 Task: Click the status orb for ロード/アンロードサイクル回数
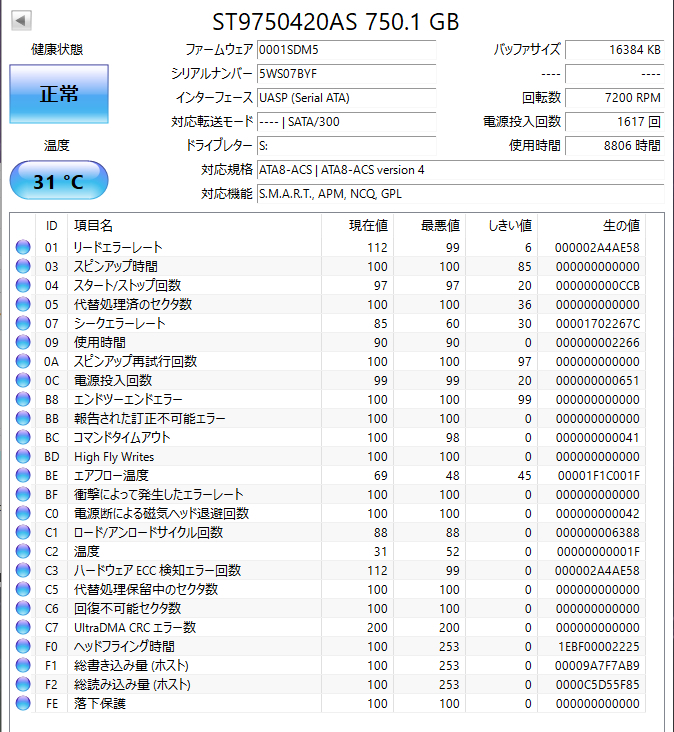tap(23, 532)
